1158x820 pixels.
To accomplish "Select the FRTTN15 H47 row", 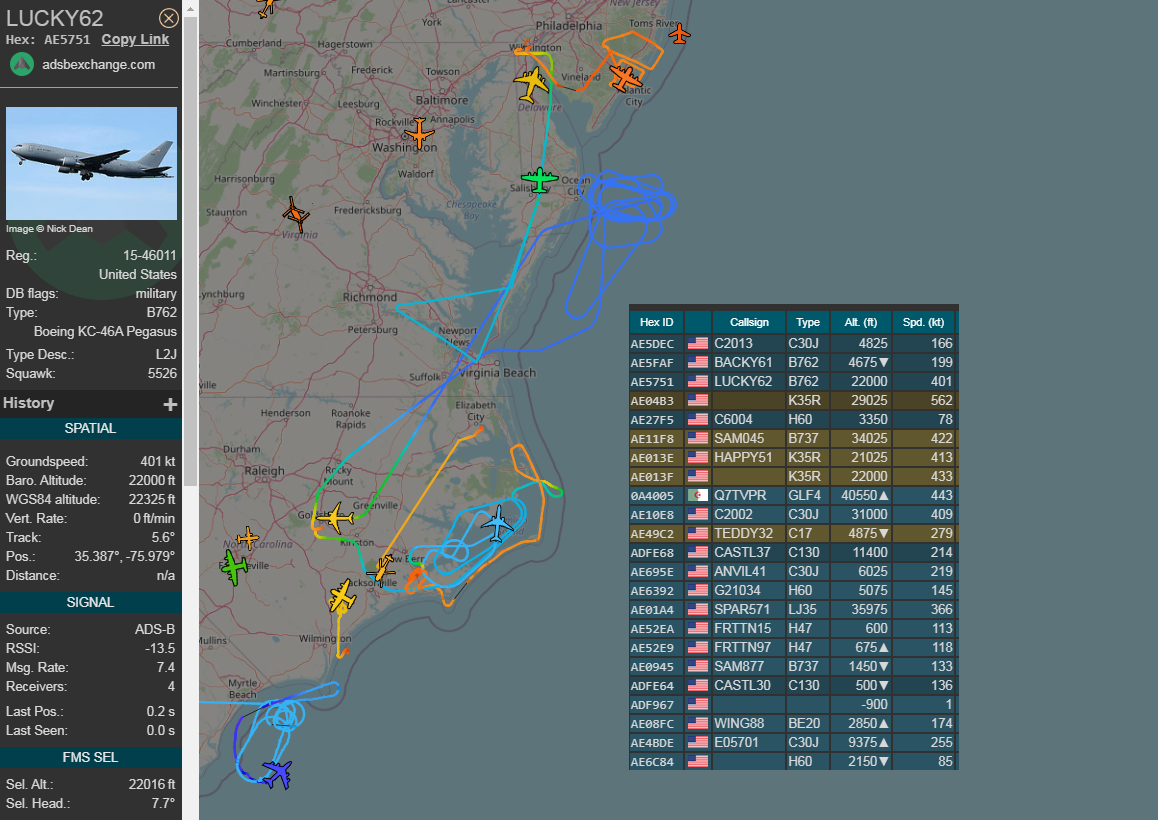I will pyautogui.click(x=793, y=629).
